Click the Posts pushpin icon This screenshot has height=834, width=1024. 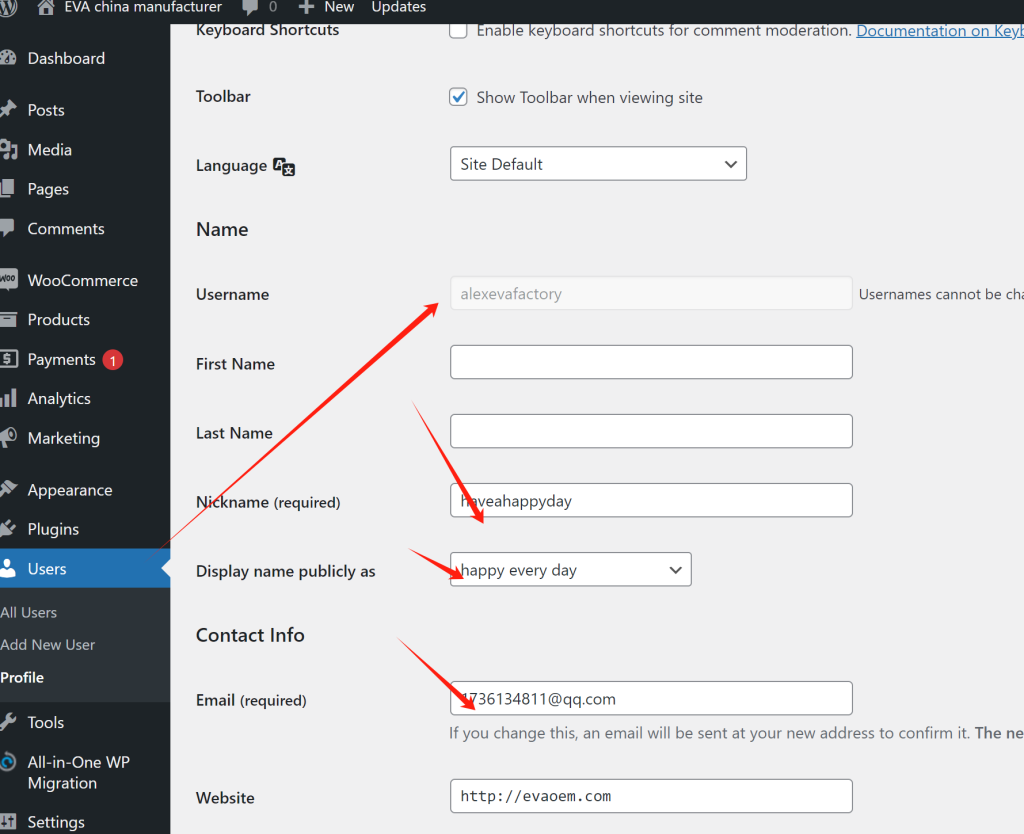click(8, 110)
